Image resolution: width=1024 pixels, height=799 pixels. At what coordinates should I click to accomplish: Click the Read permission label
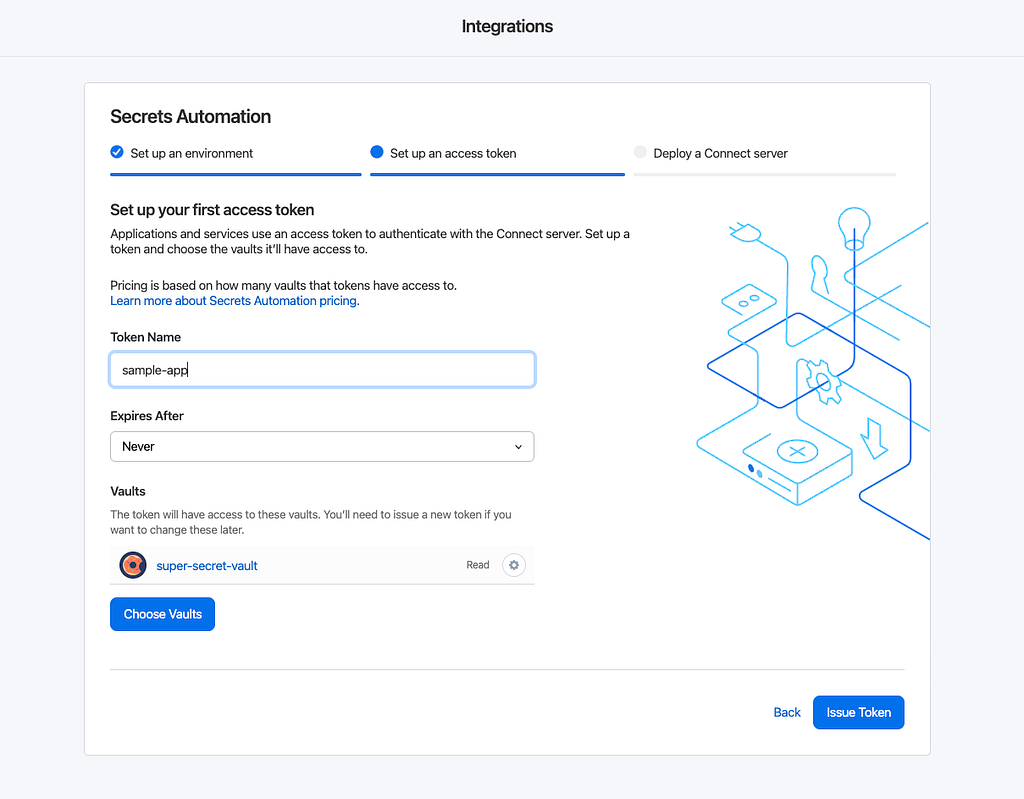[x=478, y=565]
